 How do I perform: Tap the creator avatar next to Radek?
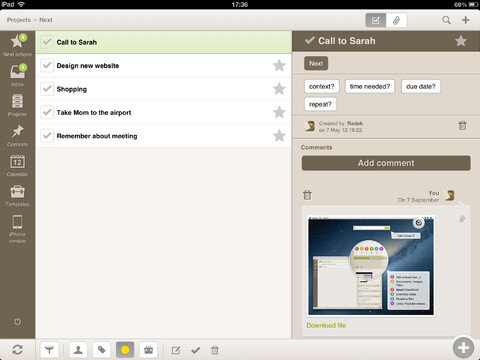[x=310, y=126]
